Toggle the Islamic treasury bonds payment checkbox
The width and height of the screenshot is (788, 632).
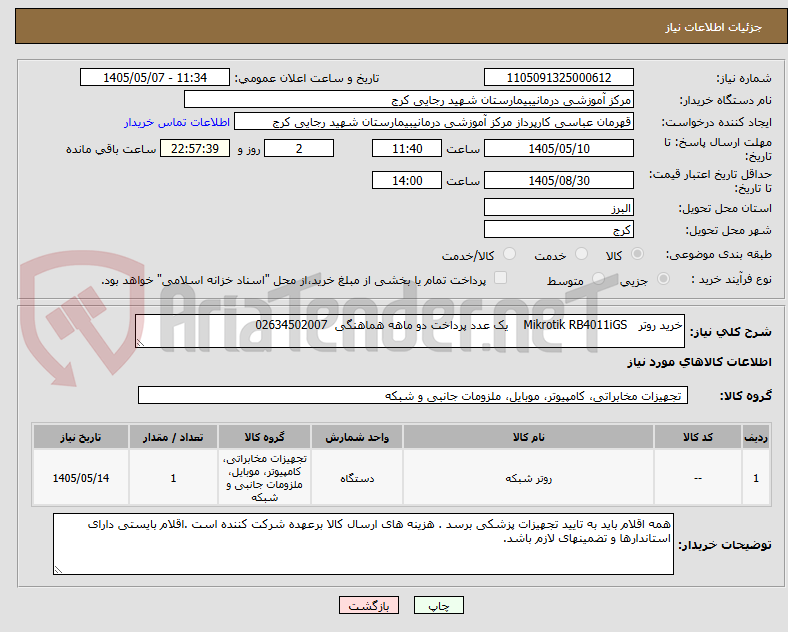coord(501,278)
